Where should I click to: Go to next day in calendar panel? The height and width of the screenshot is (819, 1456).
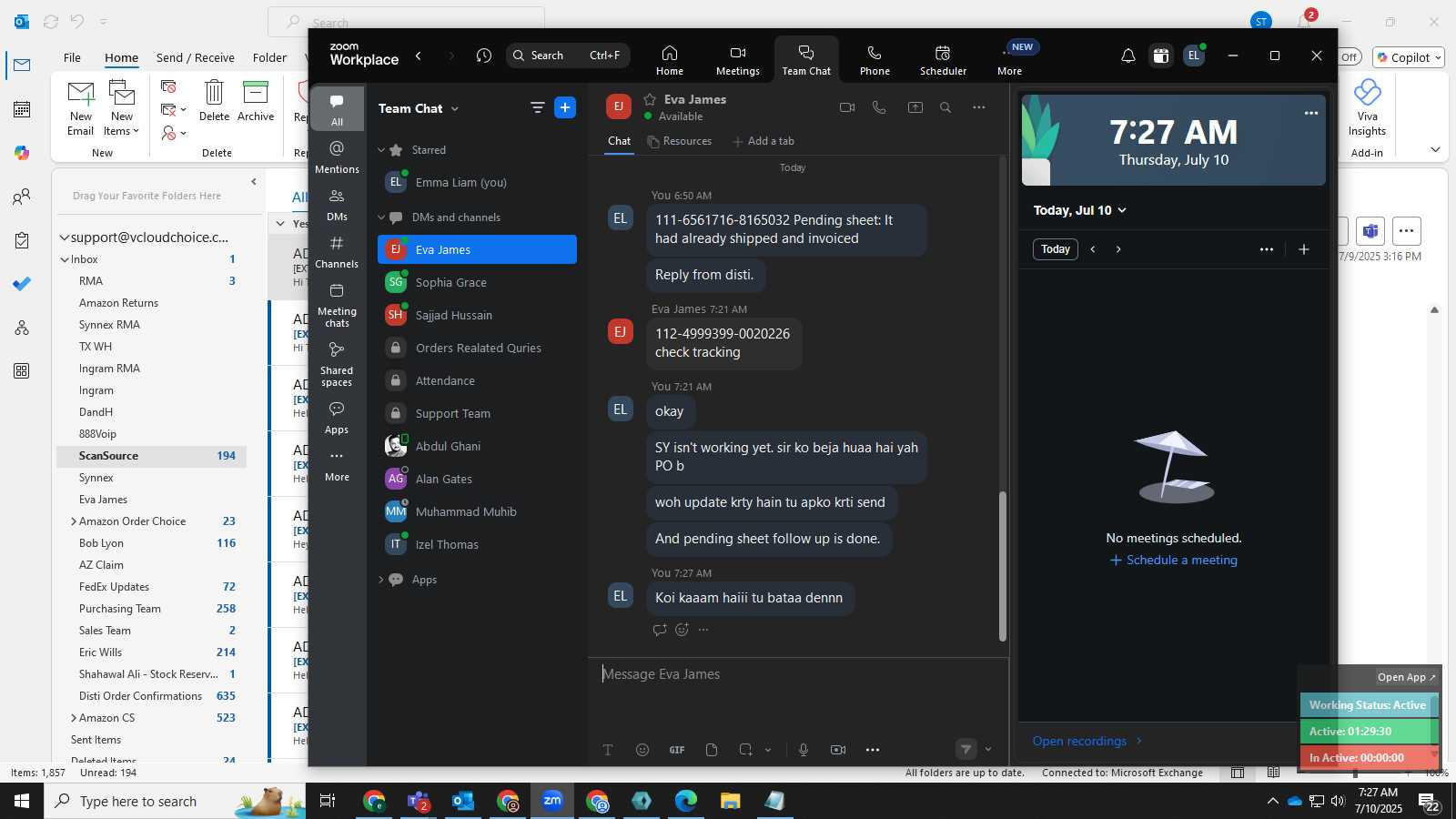(1118, 249)
